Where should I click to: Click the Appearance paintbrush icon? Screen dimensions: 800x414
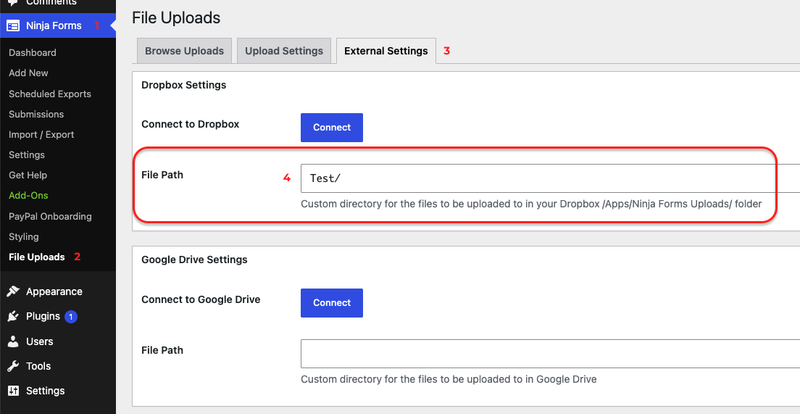click(13, 291)
